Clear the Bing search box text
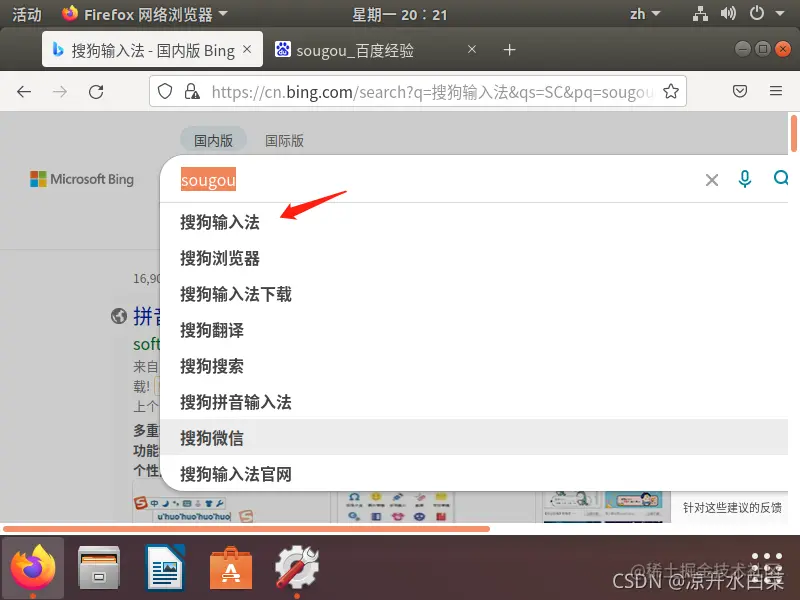Screen dimensions: 800x600 [712, 180]
